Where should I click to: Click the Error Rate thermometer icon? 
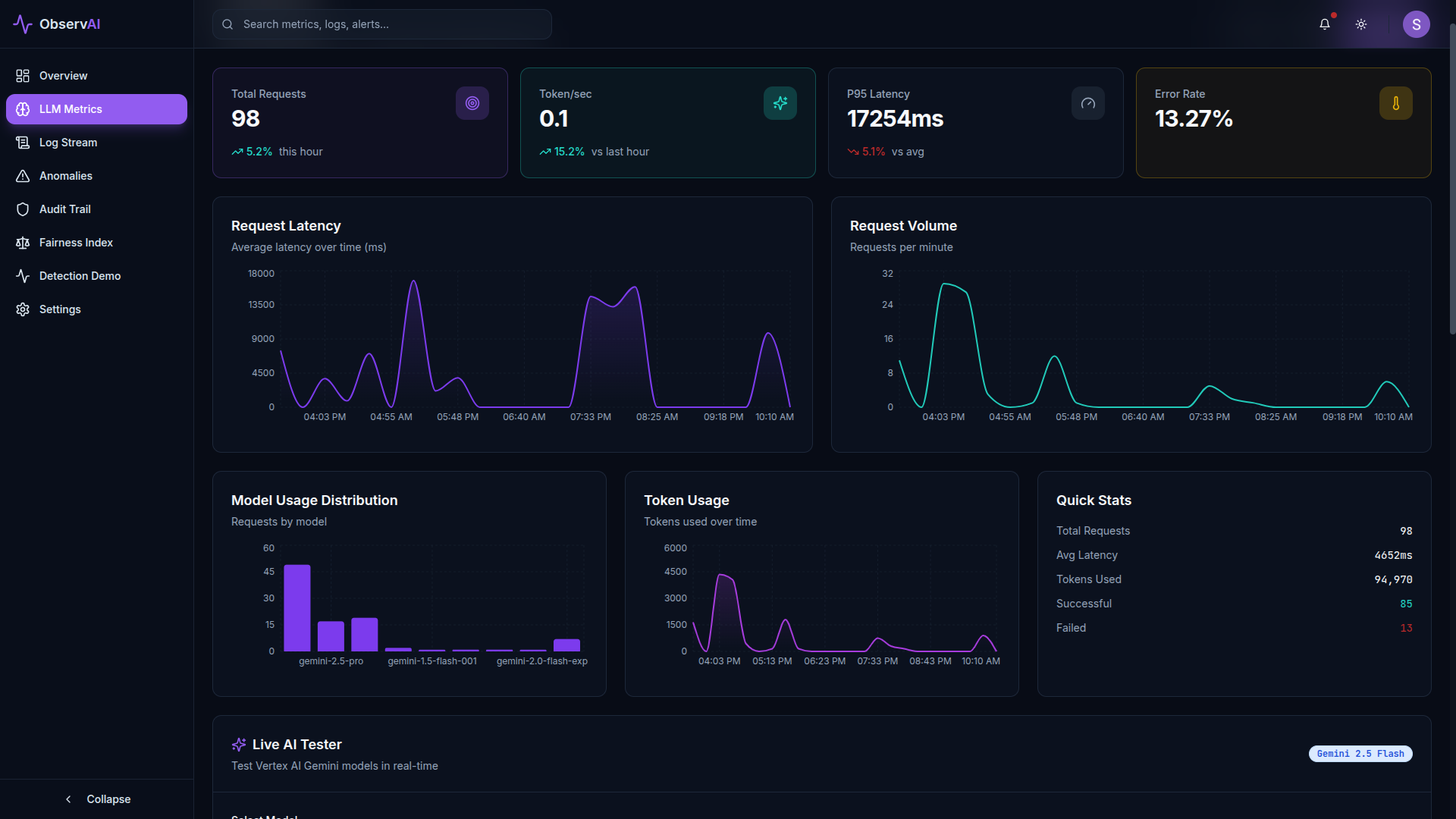click(1395, 103)
